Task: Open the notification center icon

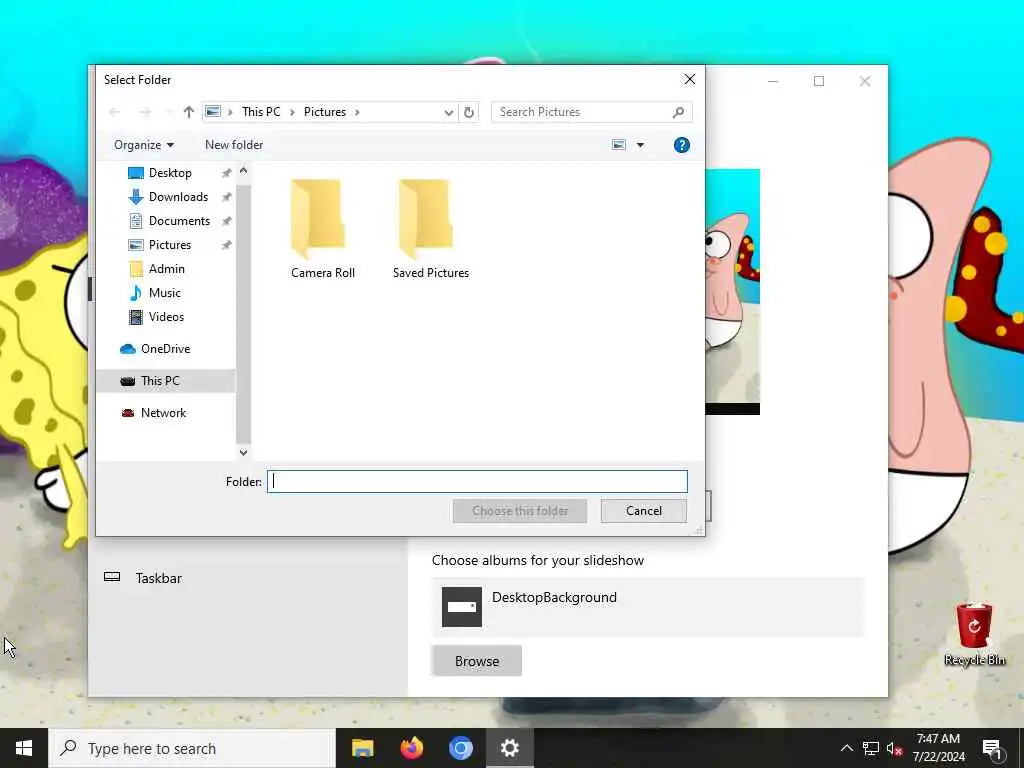Action: click(x=992, y=749)
